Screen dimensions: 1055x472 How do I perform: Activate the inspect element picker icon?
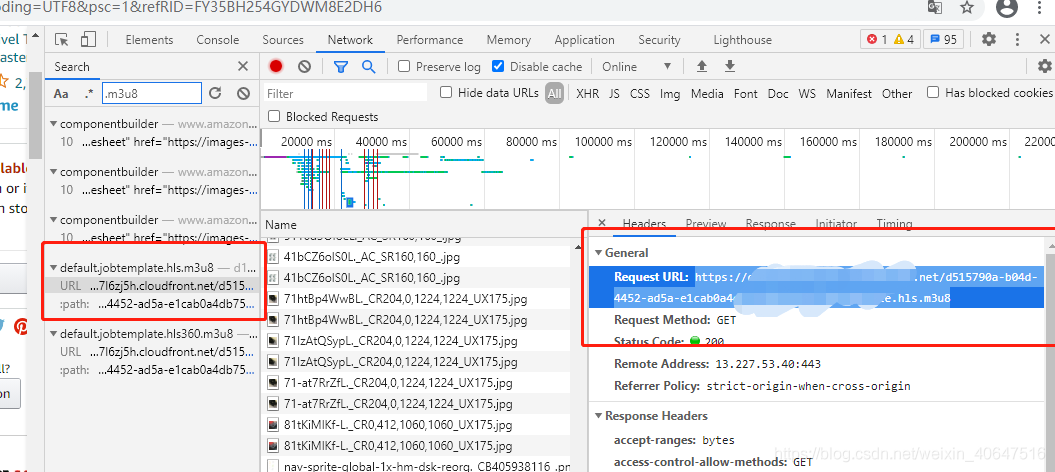[x=62, y=40]
